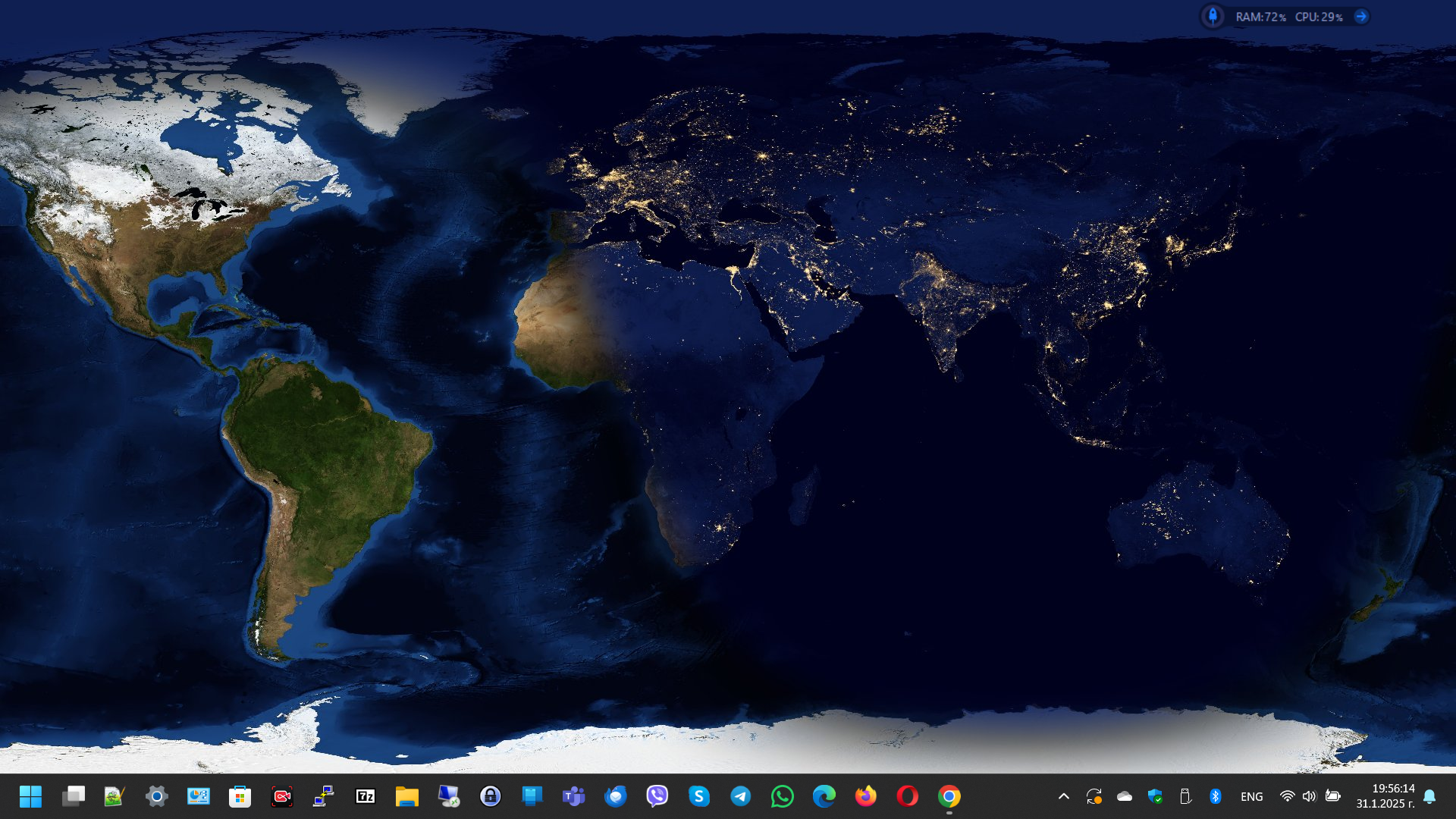The height and width of the screenshot is (819, 1456).
Task: Launch the PuTTY network terminal icon
Action: pos(324,796)
